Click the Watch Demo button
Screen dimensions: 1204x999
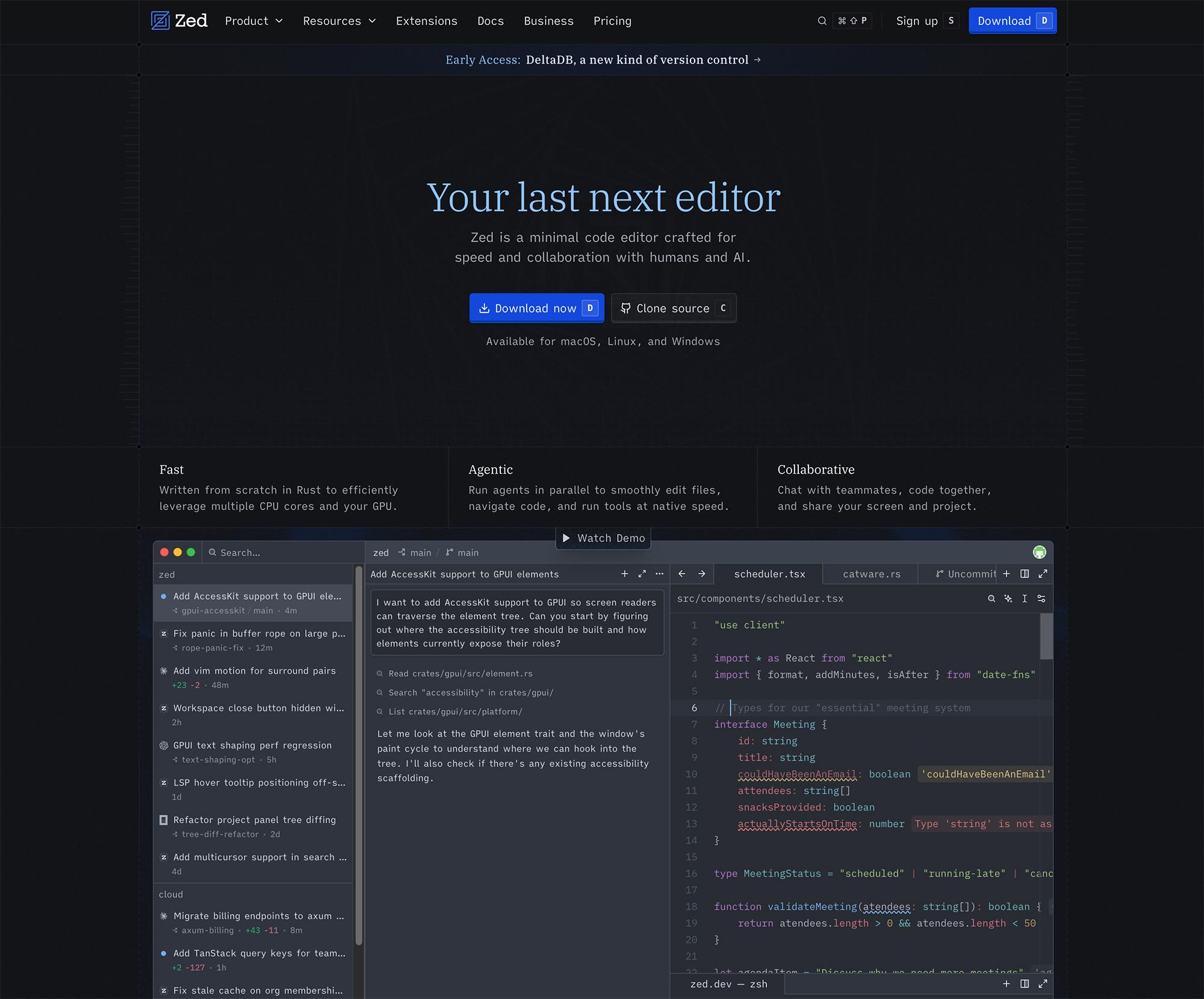(603, 538)
